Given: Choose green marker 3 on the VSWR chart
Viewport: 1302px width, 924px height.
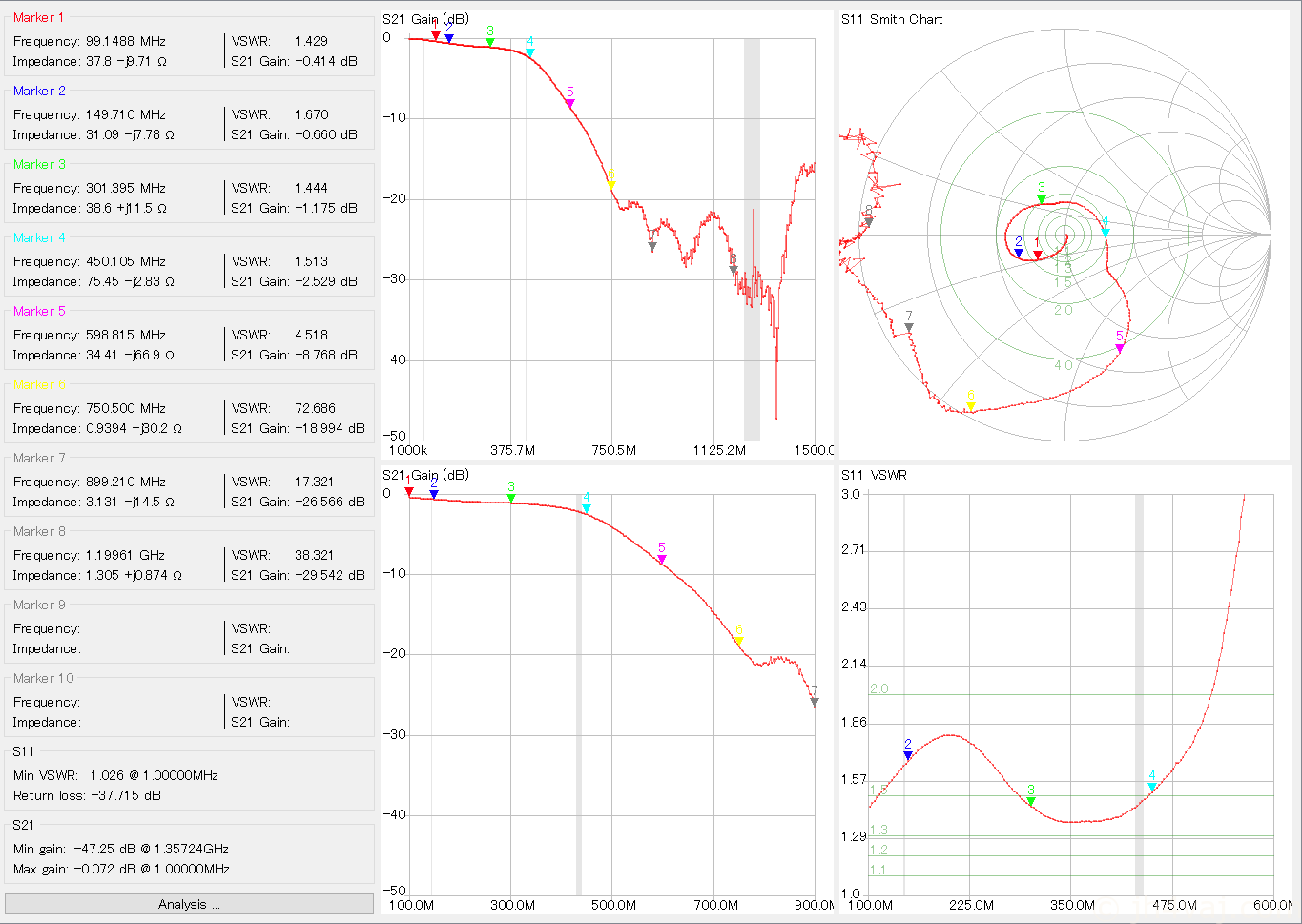Looking at the screenshot, I should (x=1031, y=801).
